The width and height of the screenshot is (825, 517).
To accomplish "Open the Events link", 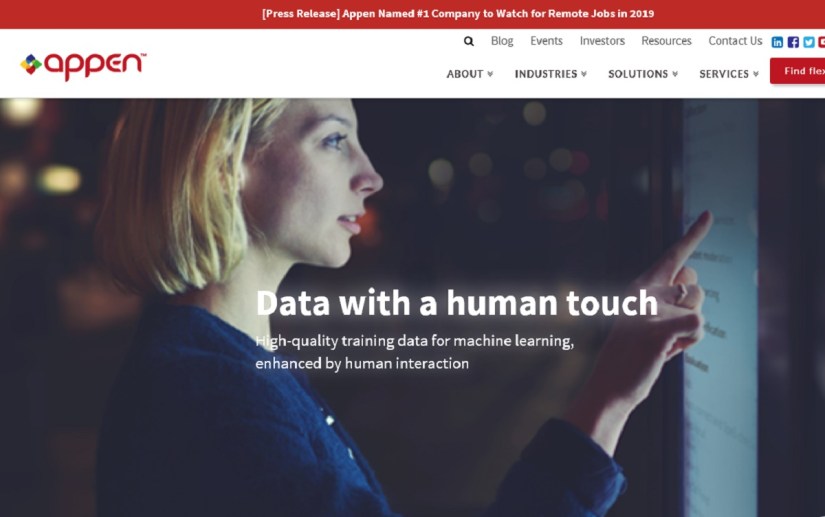I will point(546,41).
